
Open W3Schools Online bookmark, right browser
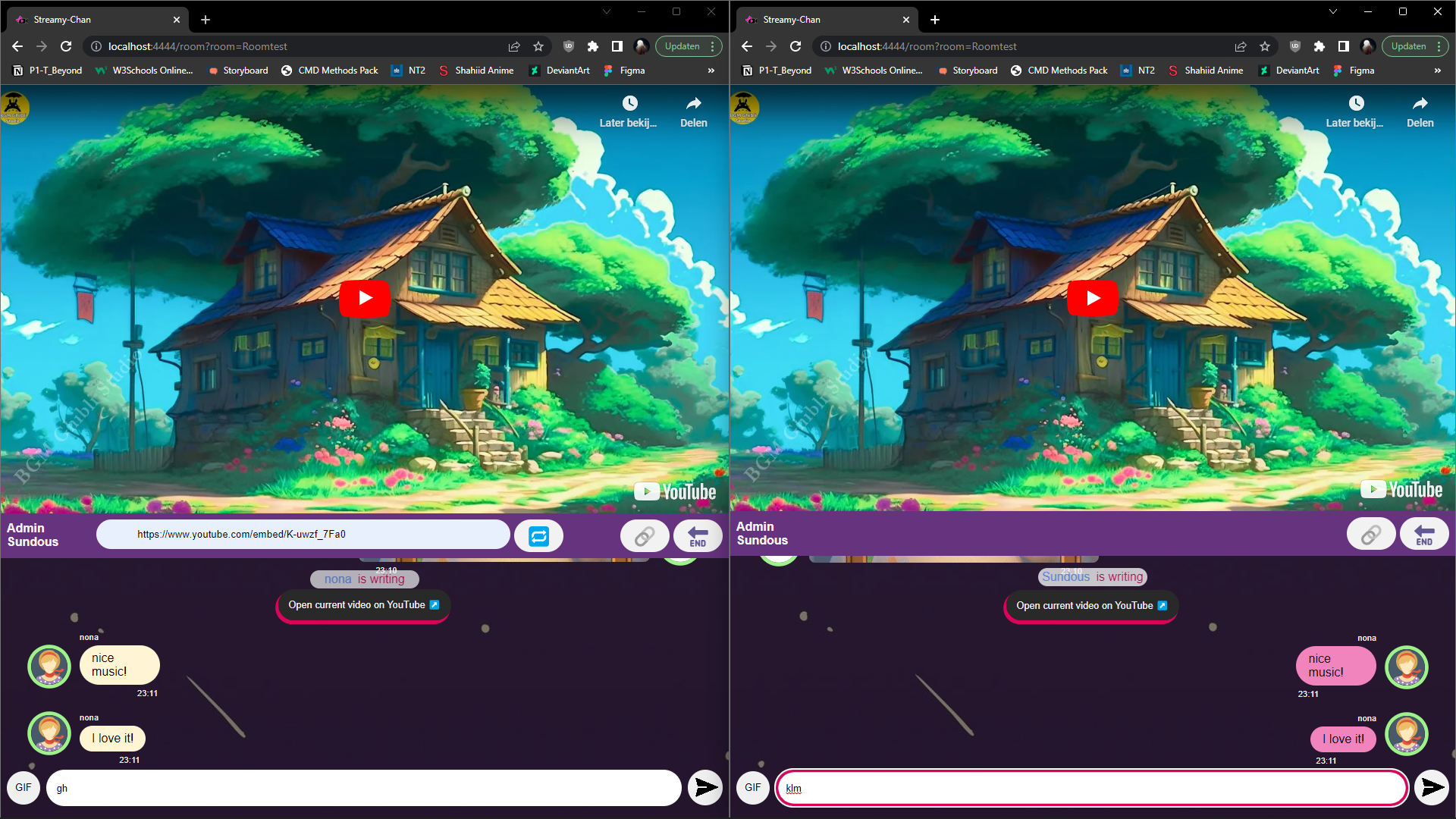[x=874, y=71]
